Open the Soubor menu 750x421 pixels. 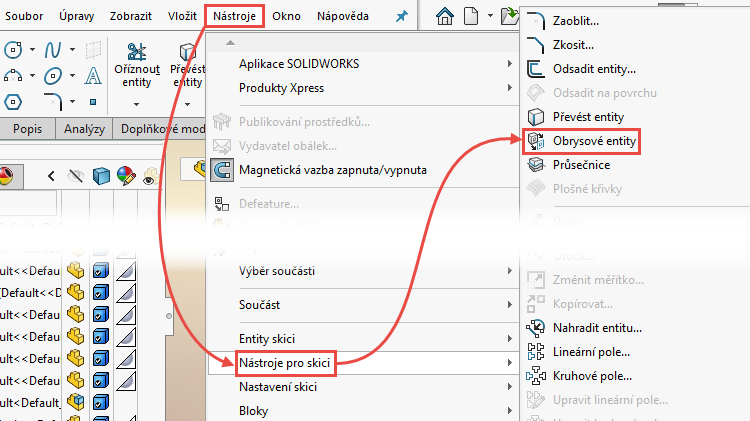click(24, 16)
